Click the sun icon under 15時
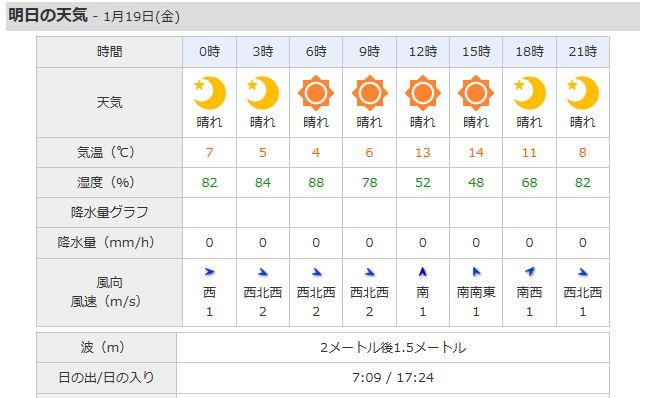This screenshot has width=645, height=398. 476,93
